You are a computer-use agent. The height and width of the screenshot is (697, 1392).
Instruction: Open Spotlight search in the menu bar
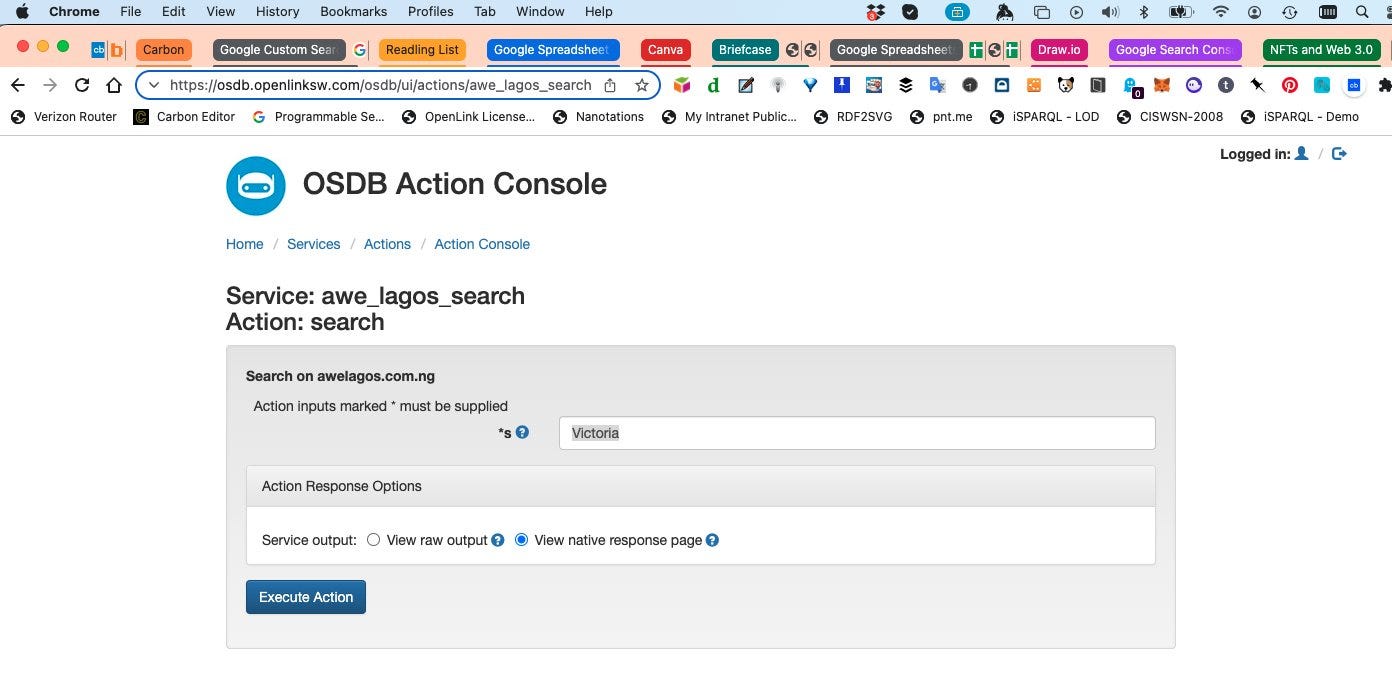[1361, 12]
